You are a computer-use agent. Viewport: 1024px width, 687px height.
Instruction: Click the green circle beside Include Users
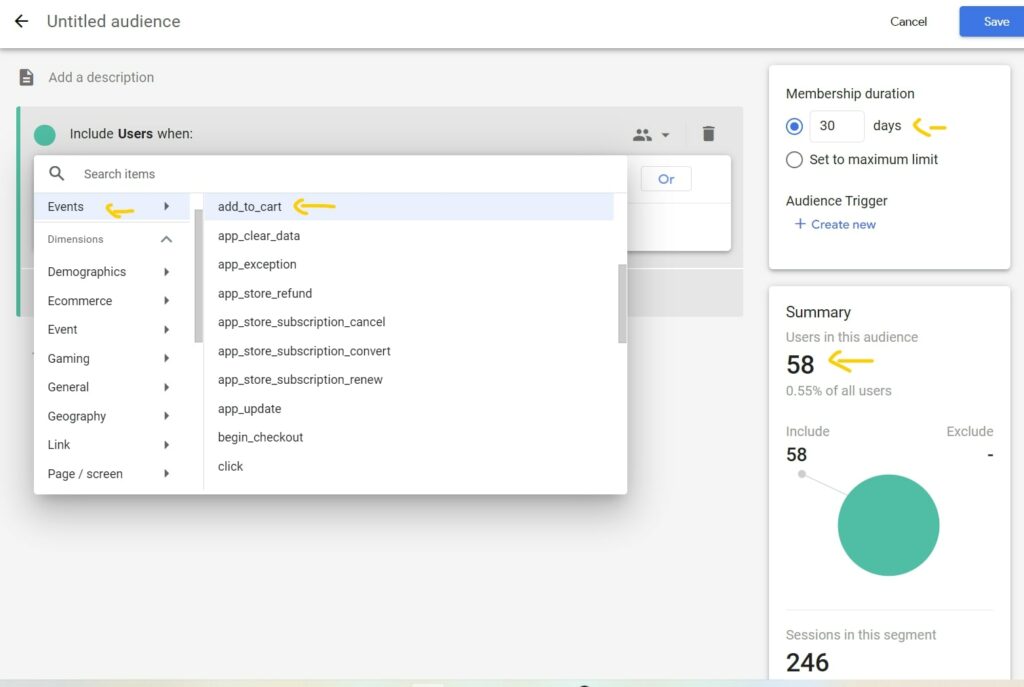(x=44, y=135)
